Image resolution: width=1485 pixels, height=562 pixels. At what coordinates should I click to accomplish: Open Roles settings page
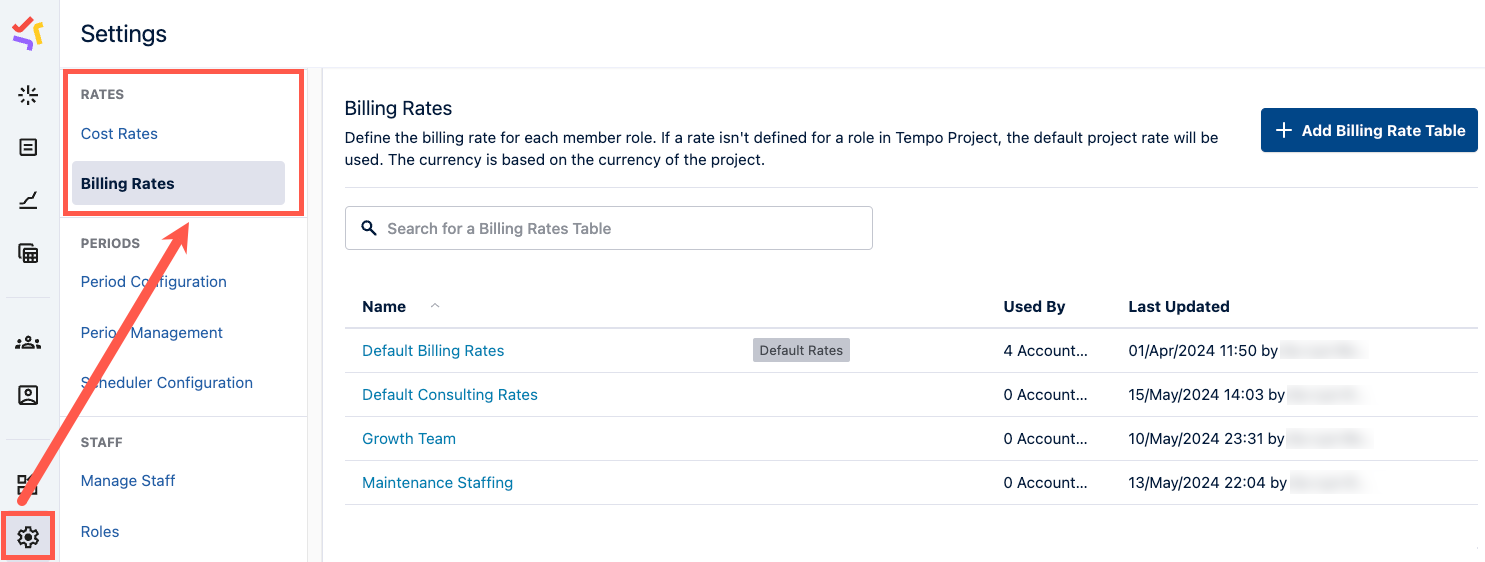click(100, 532)
